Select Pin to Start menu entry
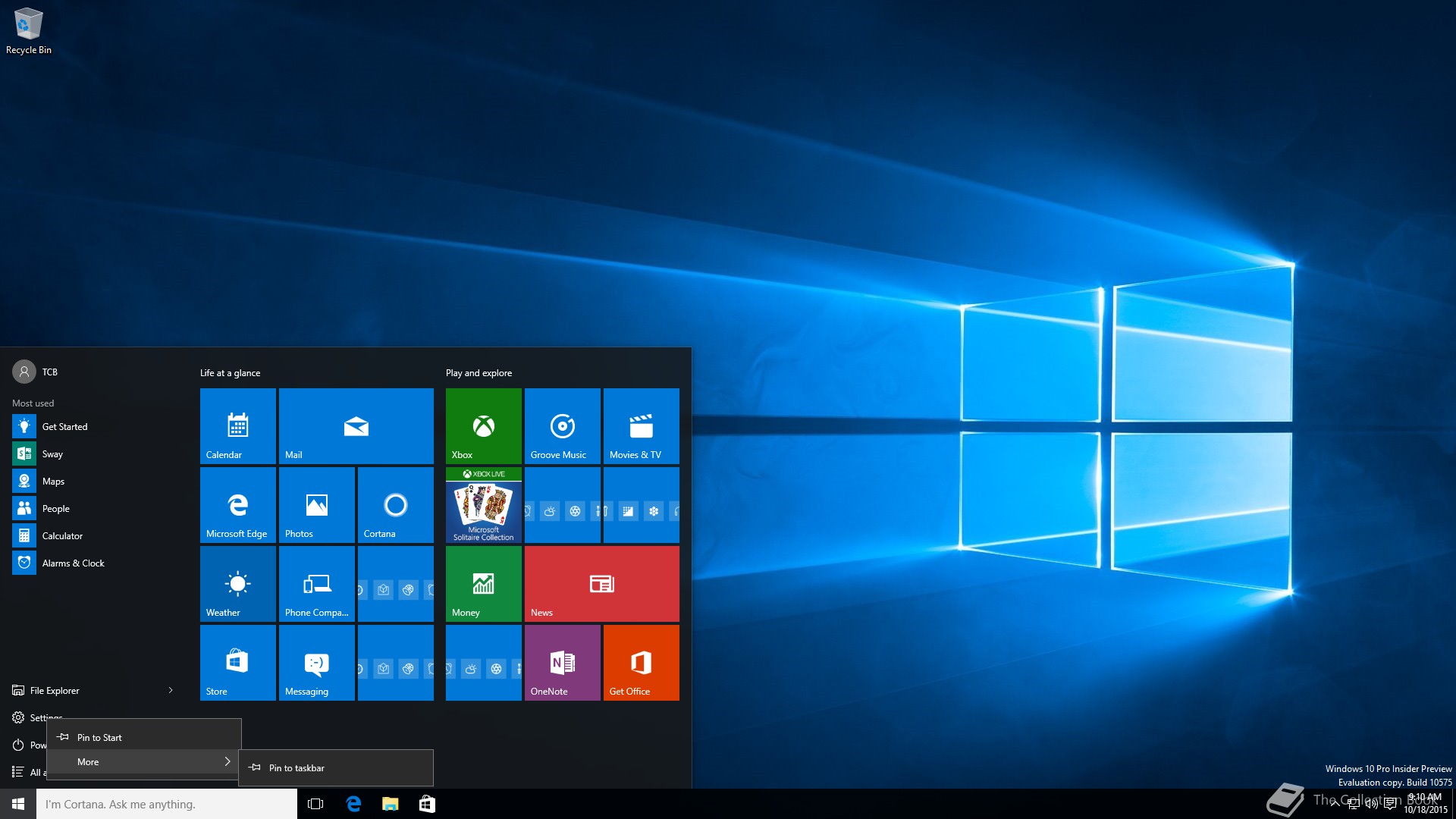 (144, 737)
